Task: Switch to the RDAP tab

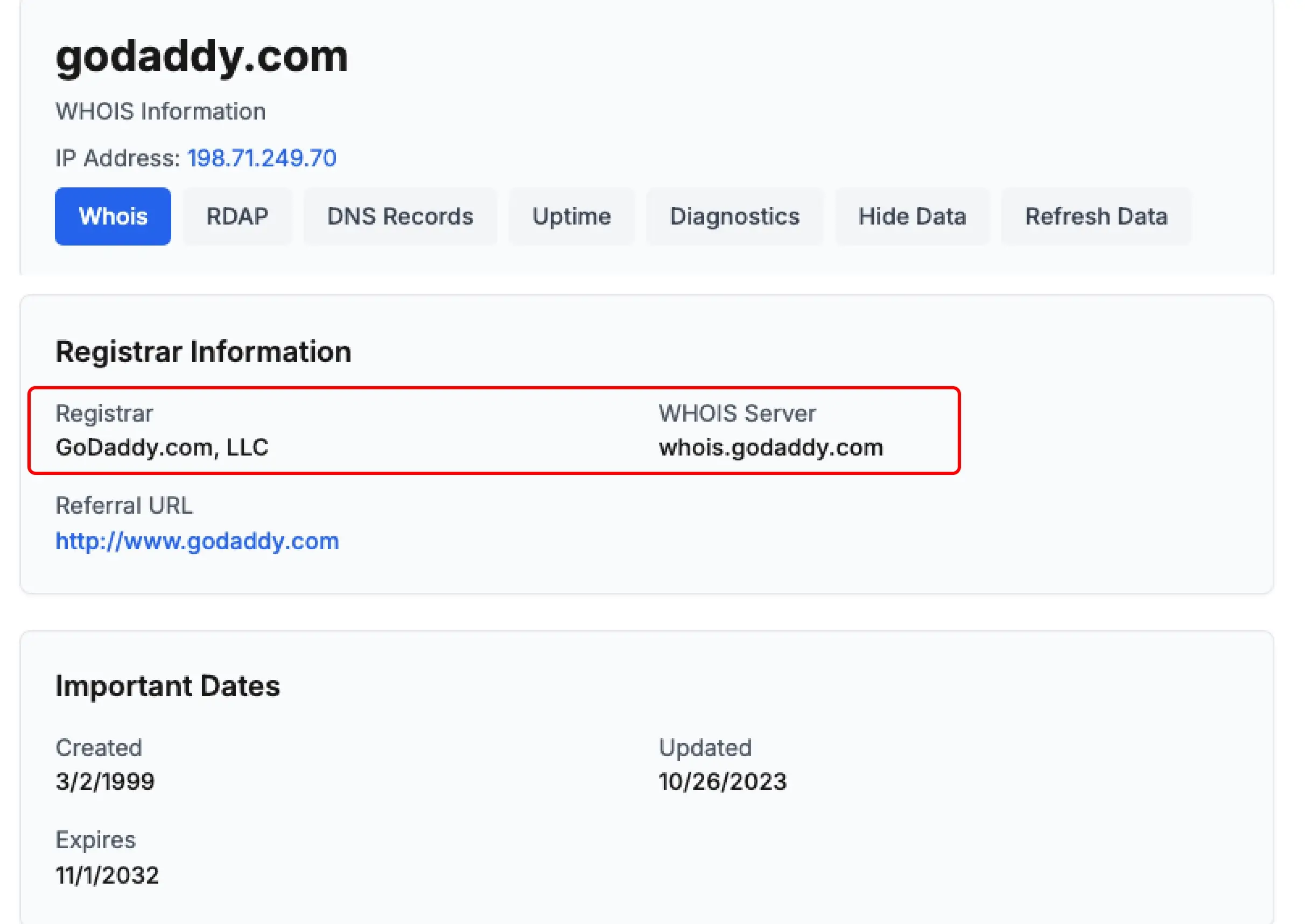Action: 237,216
